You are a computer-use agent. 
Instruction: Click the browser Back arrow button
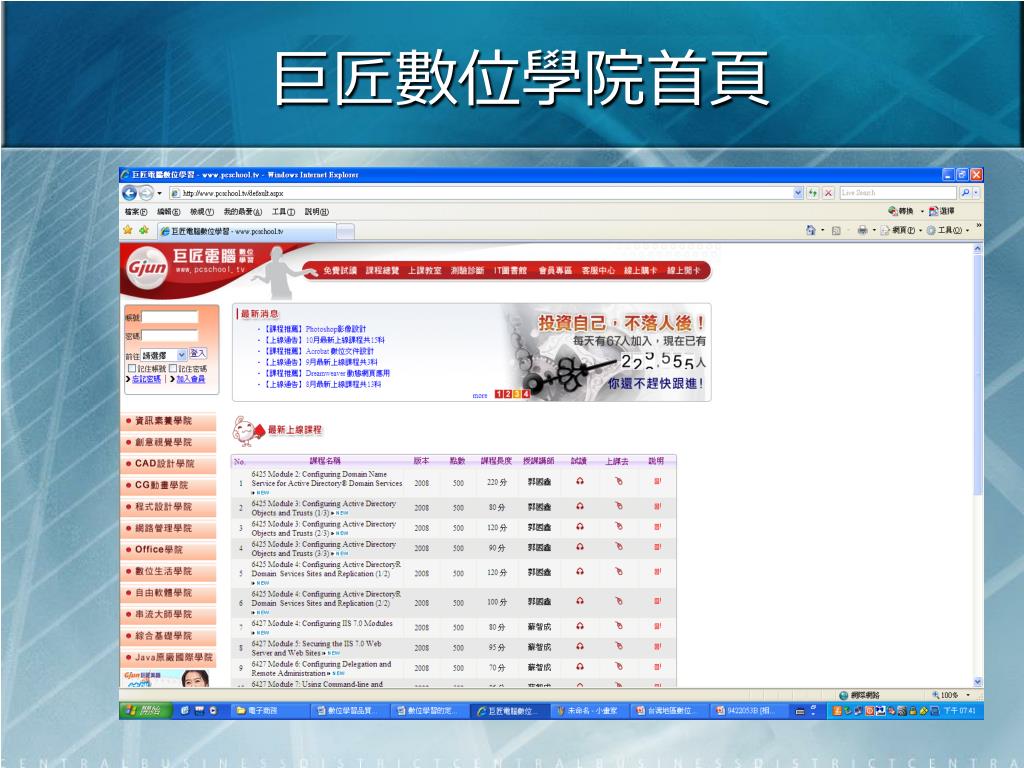pyautogui.click(x=129, y=193)
